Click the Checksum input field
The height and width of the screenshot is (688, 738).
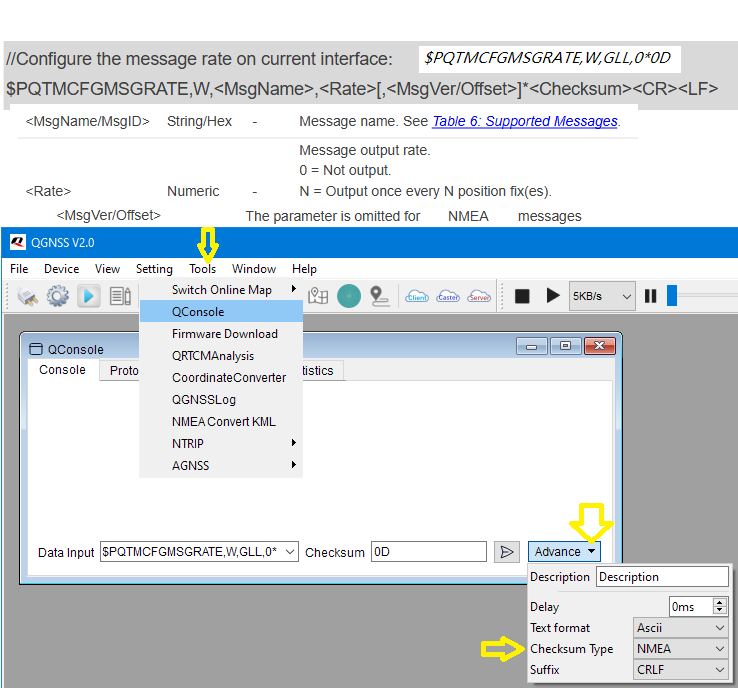click(429, 552)
